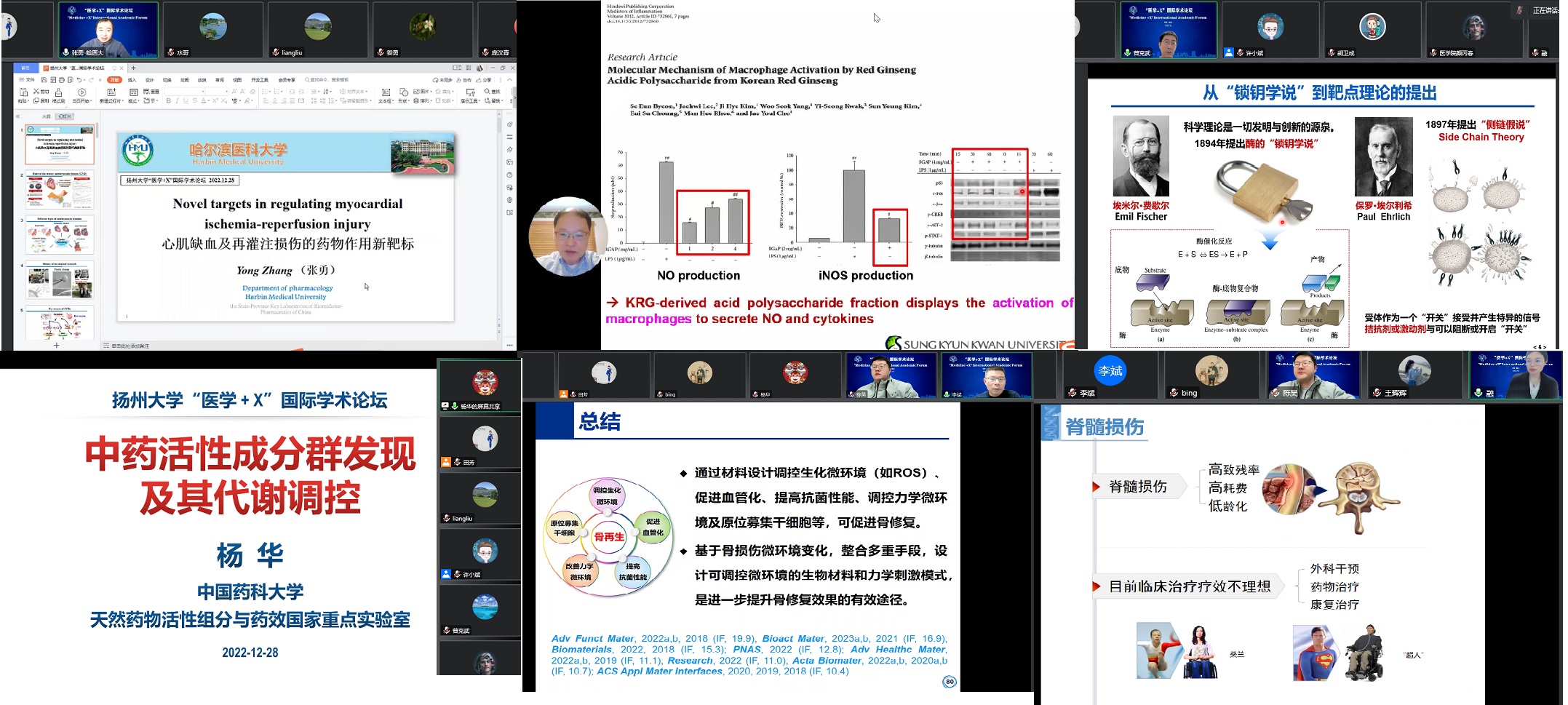The width and height of the screenshot is (1568, 705).
Task: Click the 分享 share button
Action: click(x=485, y=79)
